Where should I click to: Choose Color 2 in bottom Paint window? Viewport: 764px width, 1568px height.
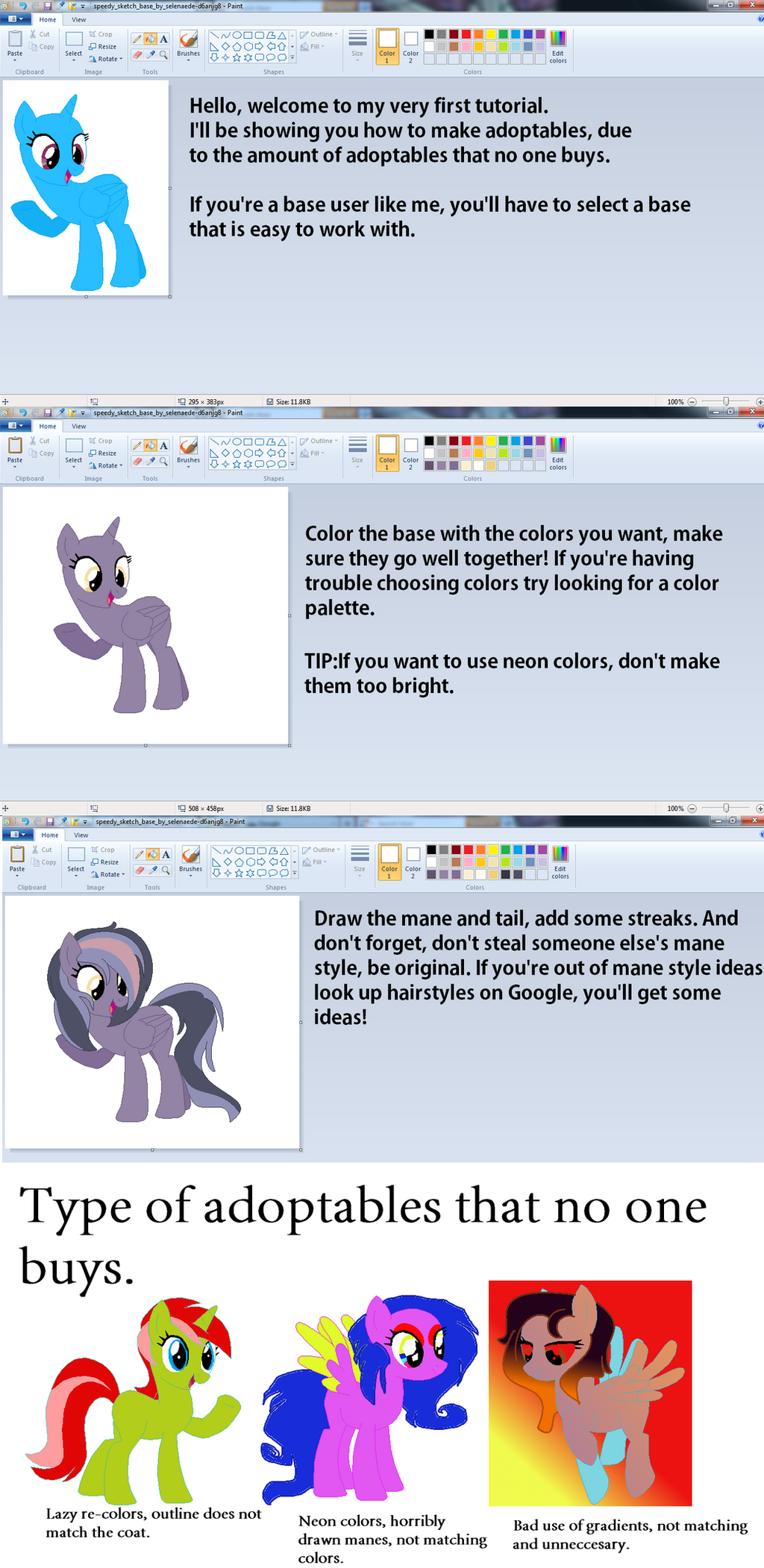(413, 862)
